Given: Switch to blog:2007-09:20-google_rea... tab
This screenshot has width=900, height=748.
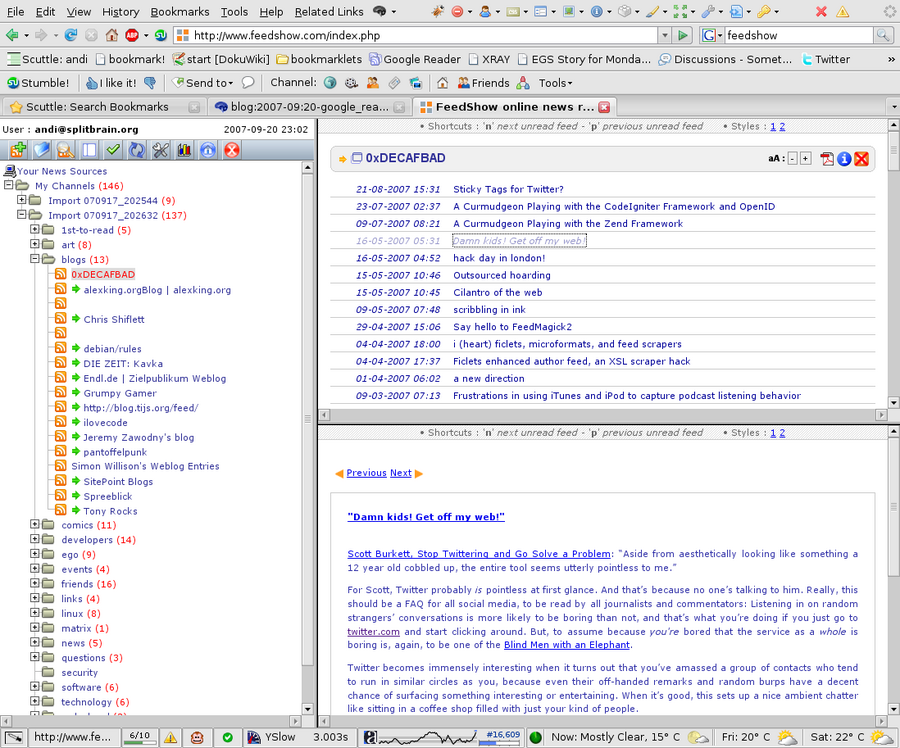Looking at the screenshot, I should pos(310,107).
